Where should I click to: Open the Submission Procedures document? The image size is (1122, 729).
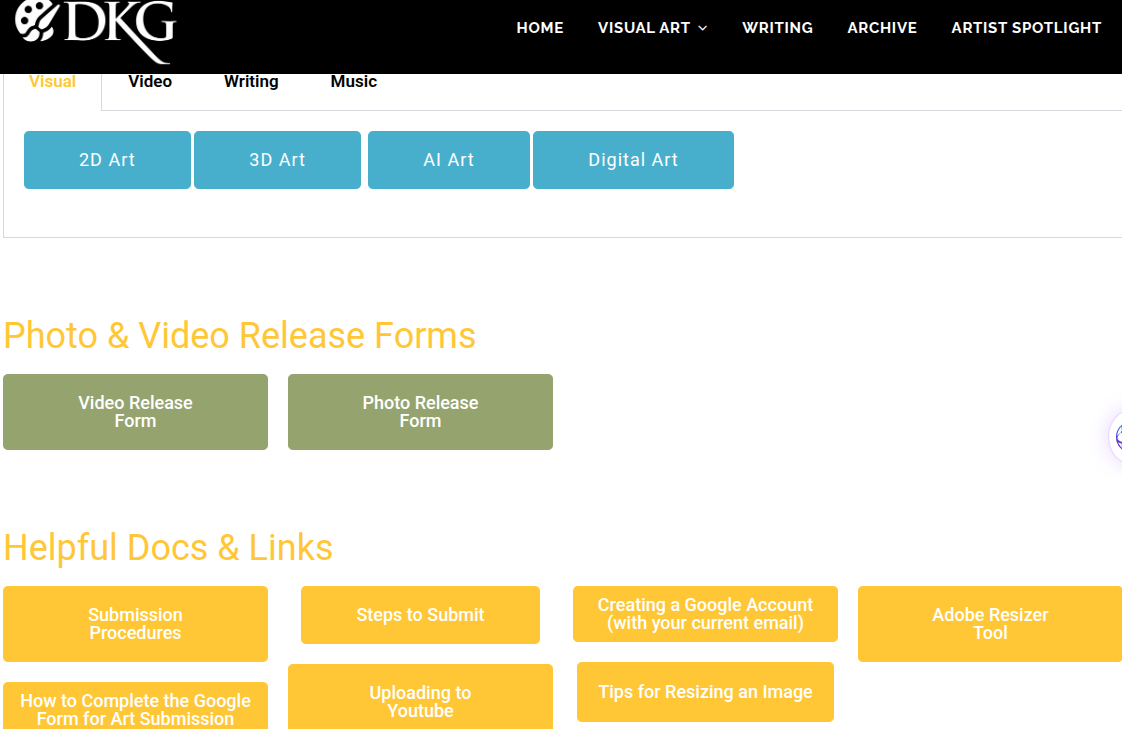(x=135, y=624)
